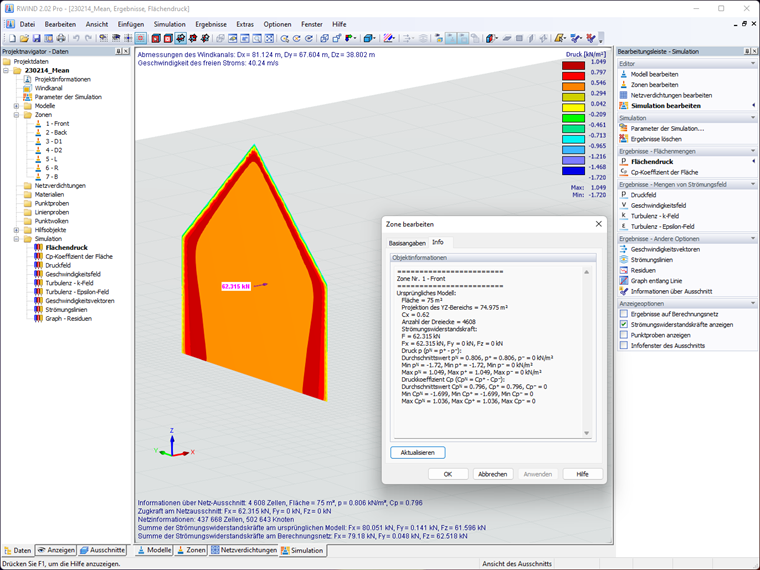The image size is (760, 570).
Task: Click the first rotate view toolbar icon
Action: pyautogui.click(x=285, y=38)
